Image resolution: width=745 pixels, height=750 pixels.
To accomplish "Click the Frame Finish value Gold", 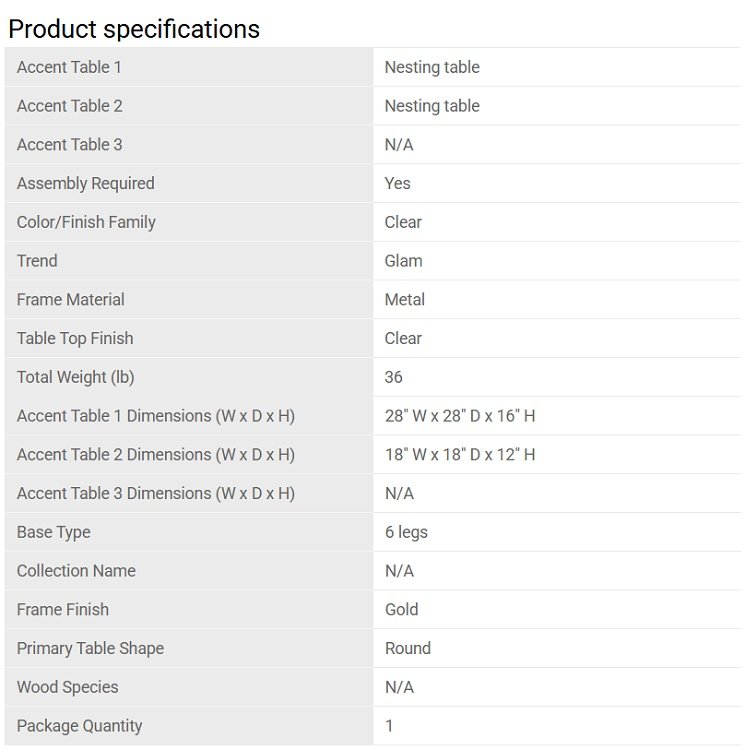I will 401,609.
